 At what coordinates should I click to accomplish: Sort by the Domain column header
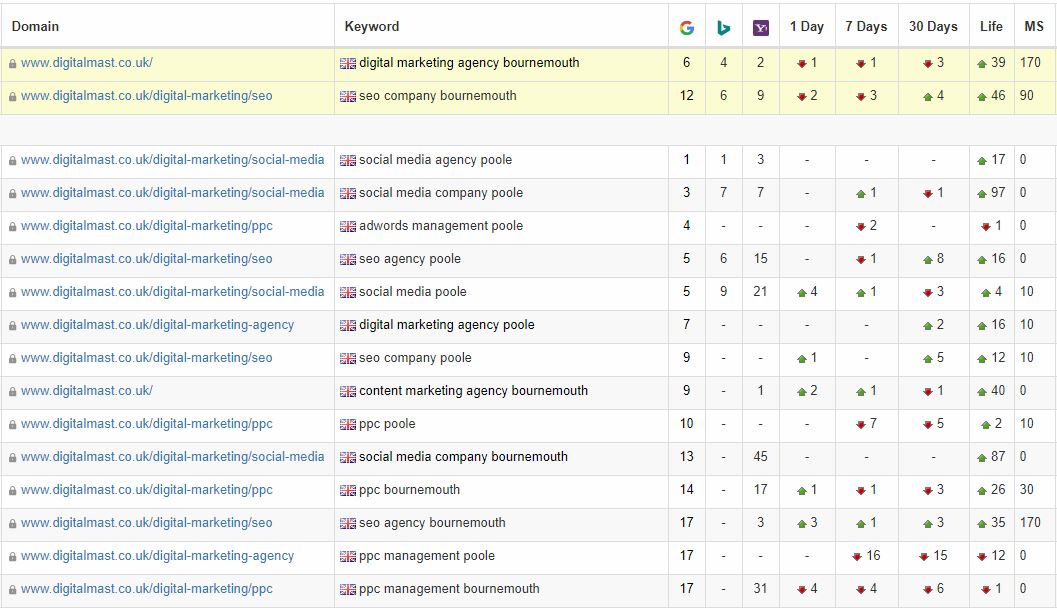[x=35, y=26]
